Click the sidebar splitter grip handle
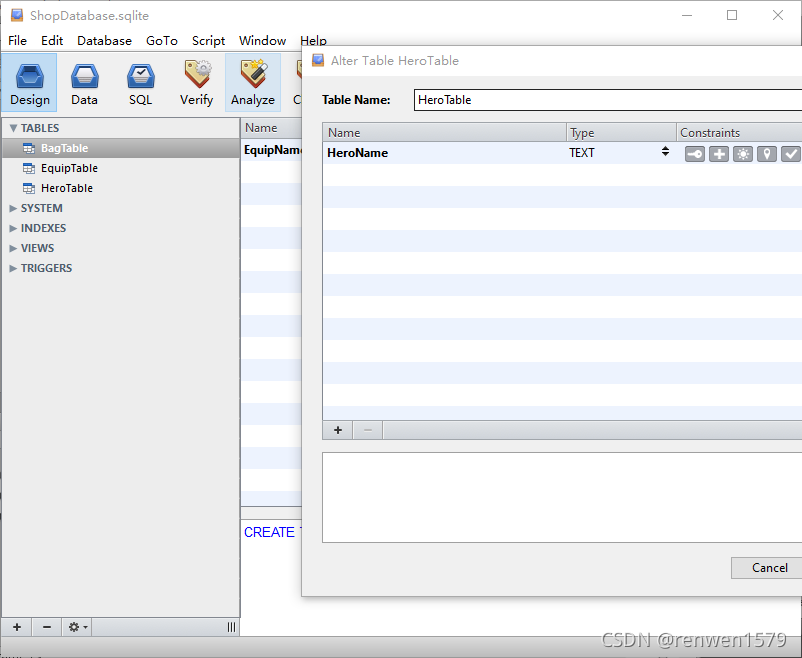802x658 pixels. coord(231,627)
